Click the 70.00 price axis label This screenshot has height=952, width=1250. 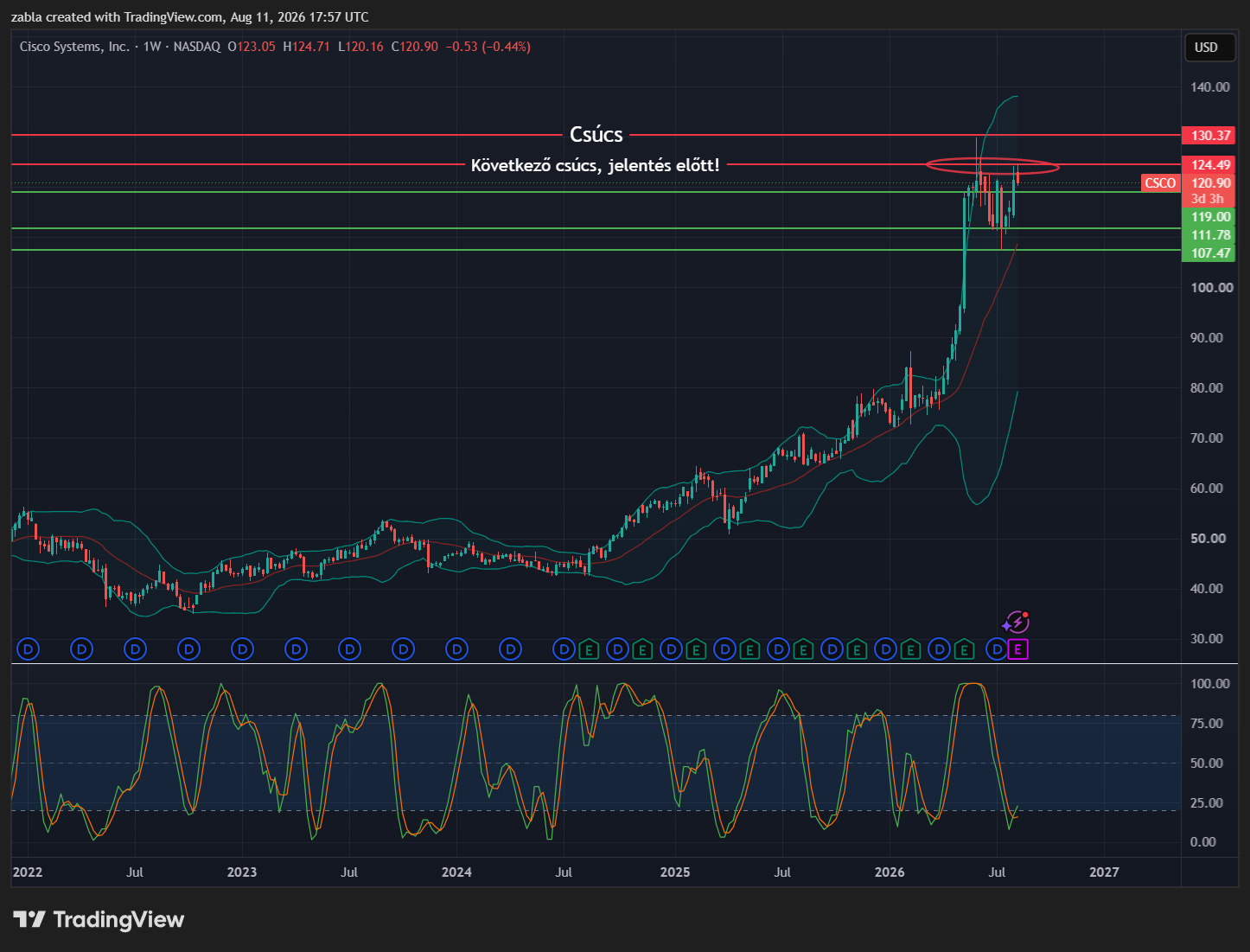point(1207,438)
